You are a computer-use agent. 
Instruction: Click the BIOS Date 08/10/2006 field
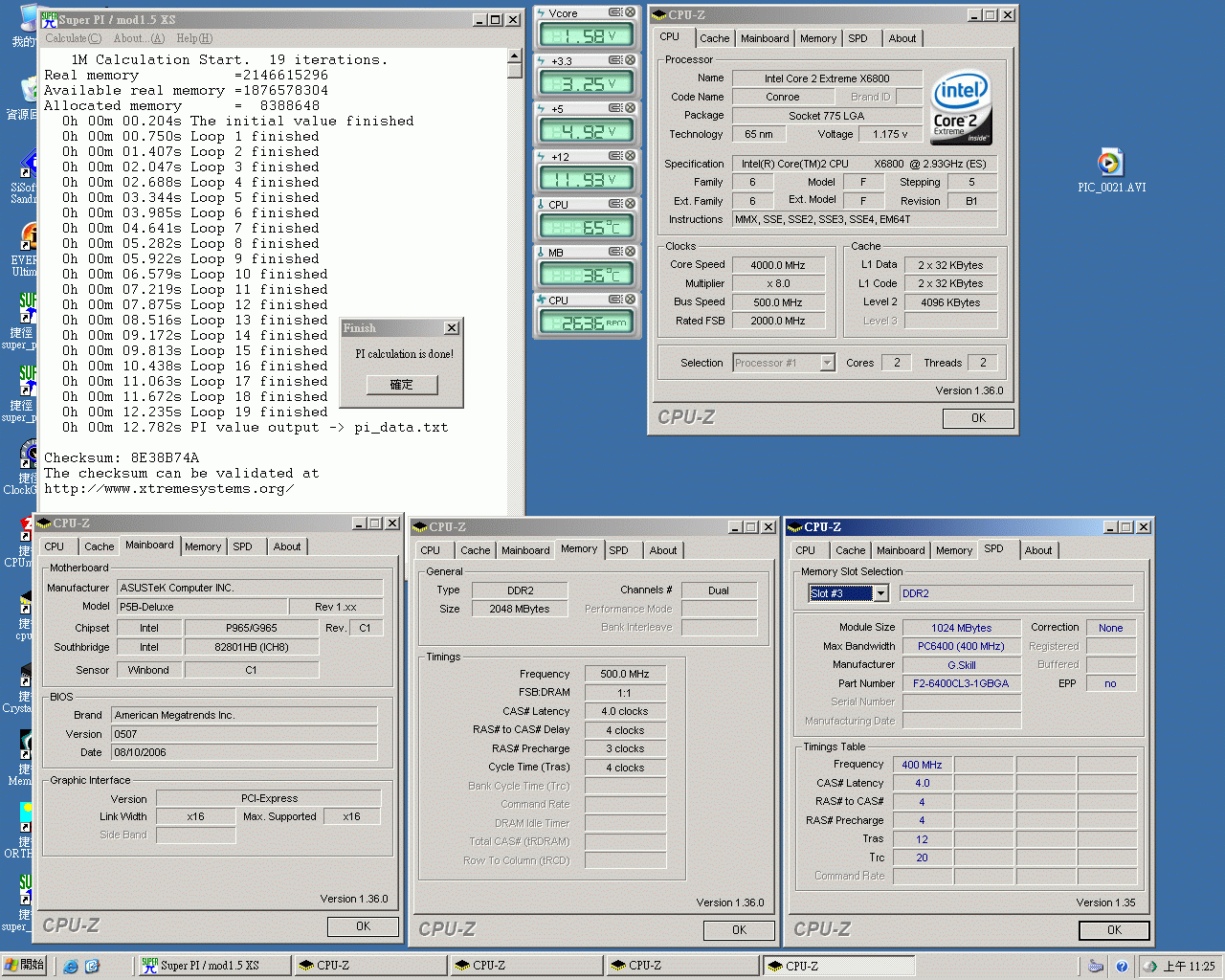(x=245, y=752)
